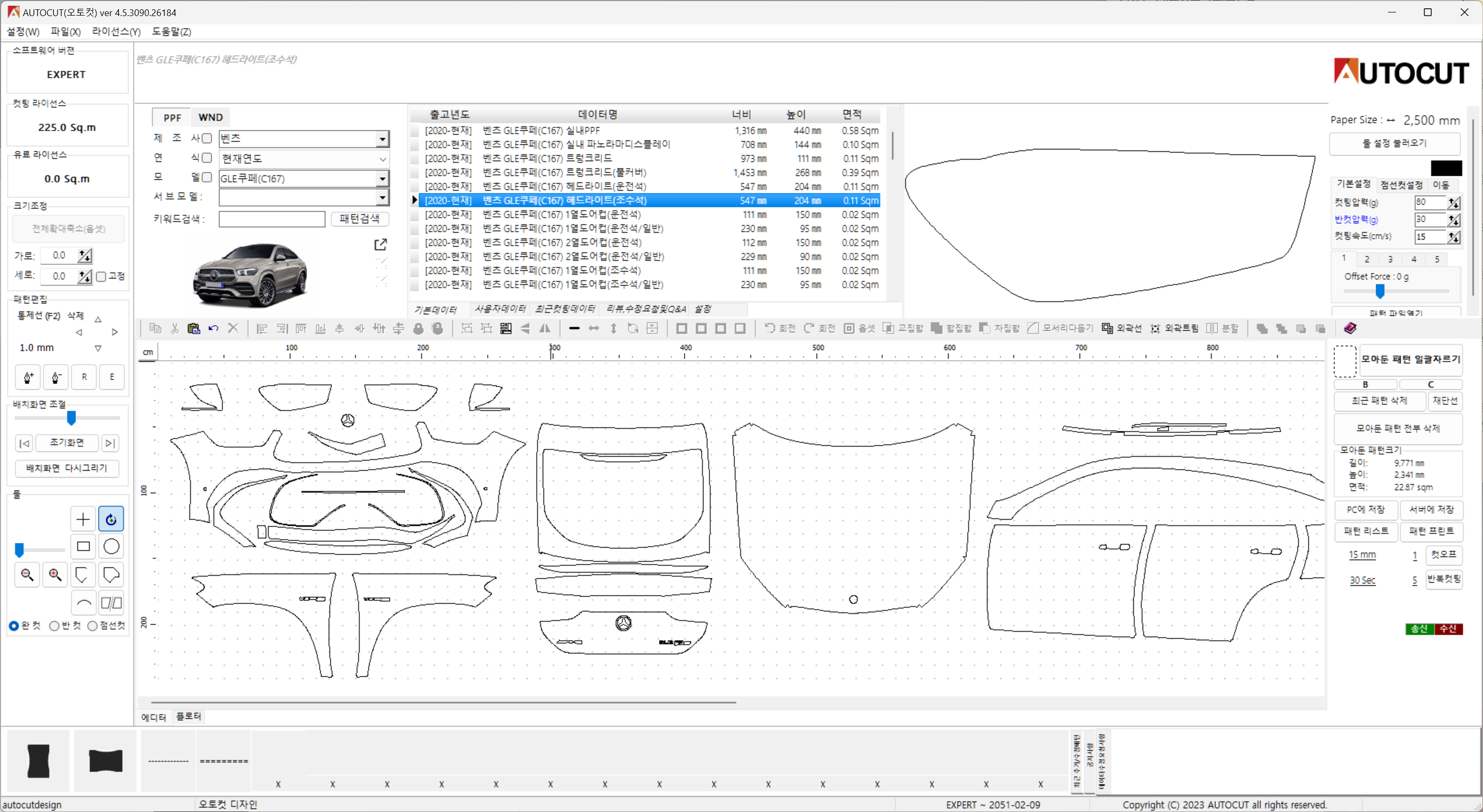Open the 현재연도 year dropdown

pyautogui.click(x=382, y=159)
